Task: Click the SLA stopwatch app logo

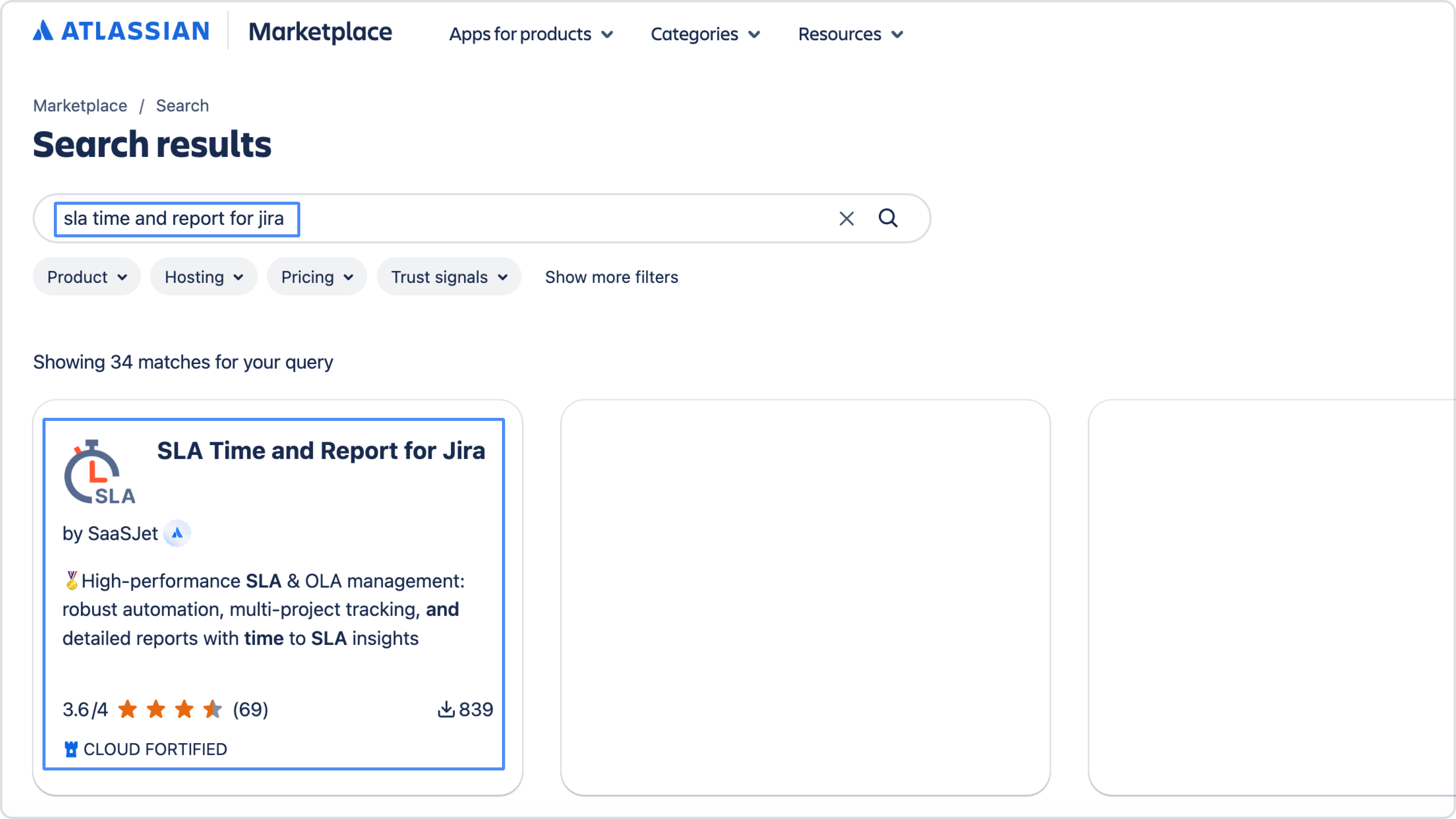Action: tap(99, 472)
